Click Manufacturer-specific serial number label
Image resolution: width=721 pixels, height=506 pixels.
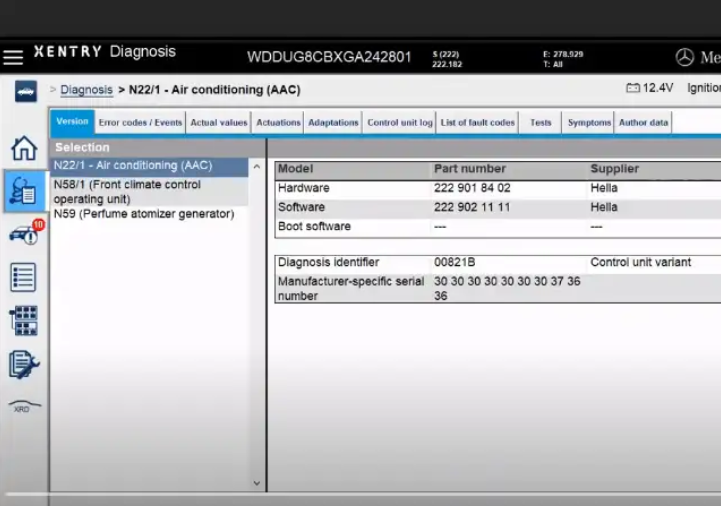click(x=351, y=288)
